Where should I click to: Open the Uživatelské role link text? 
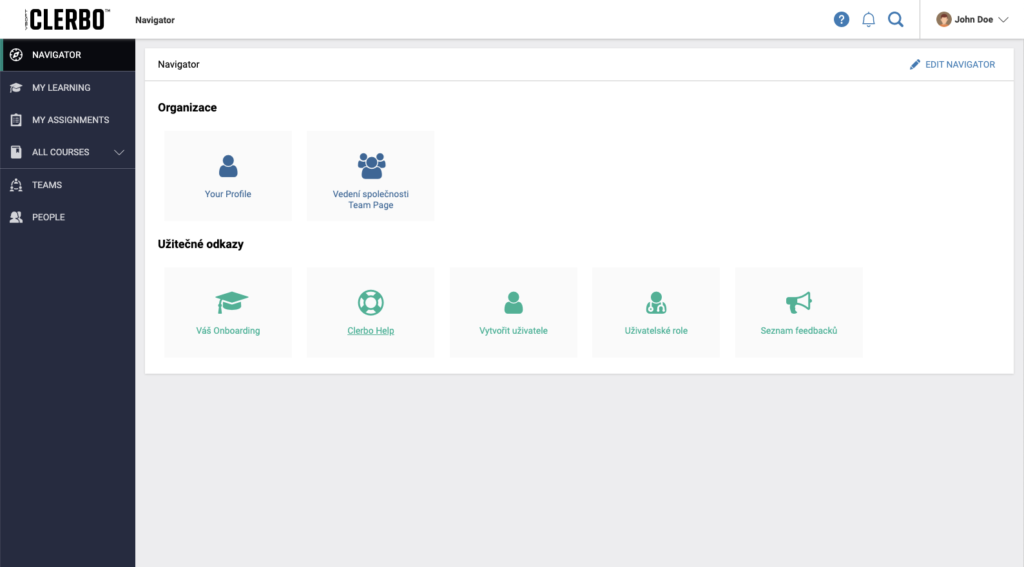tap(656, 331)
